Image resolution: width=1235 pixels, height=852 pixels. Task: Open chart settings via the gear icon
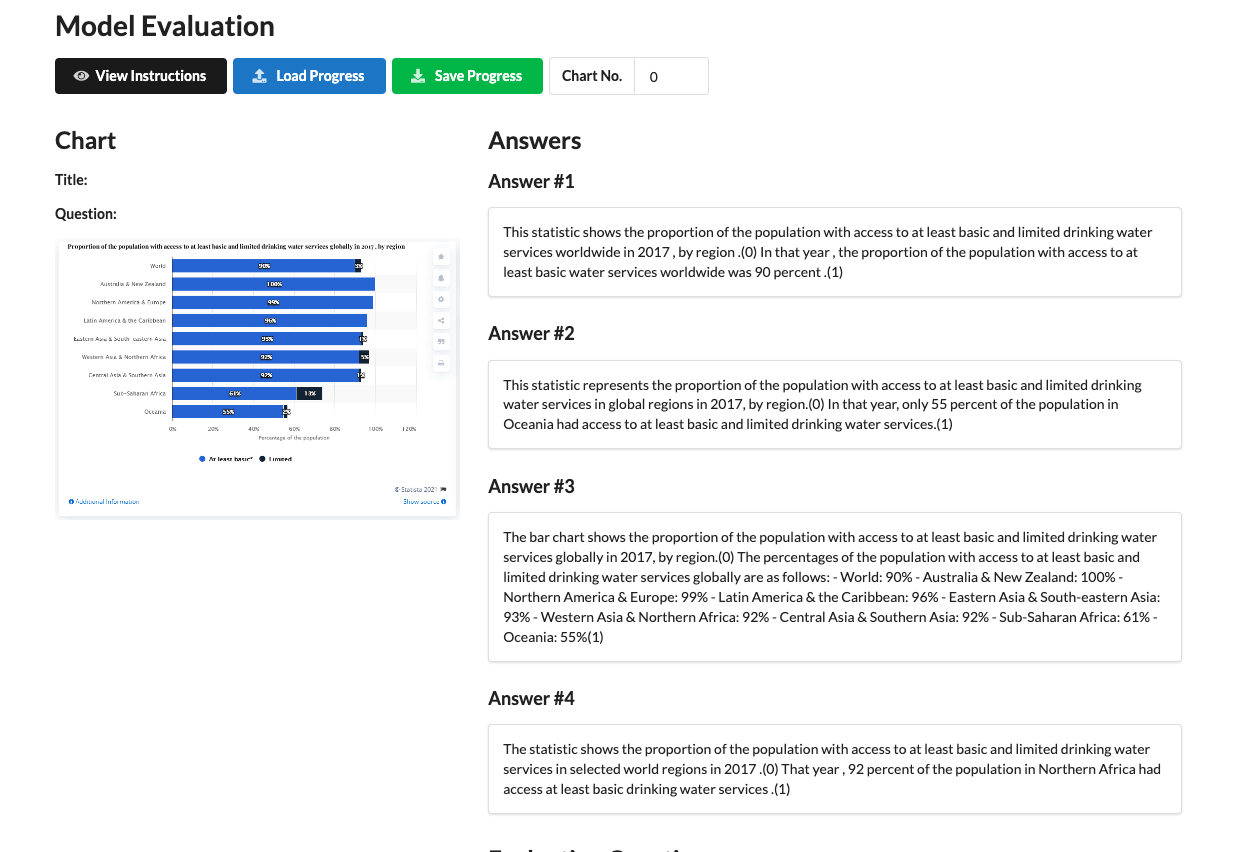(441, 299)
